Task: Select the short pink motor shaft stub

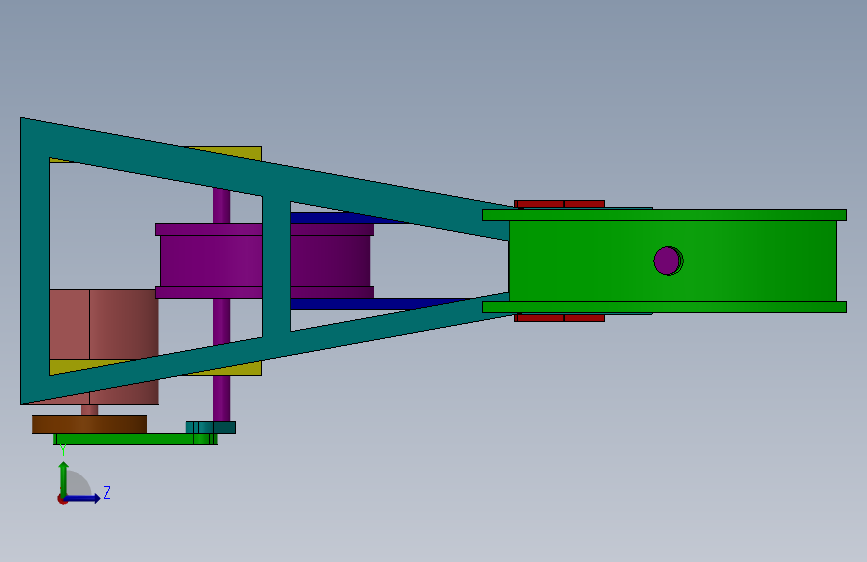Action: click(89, 410)
